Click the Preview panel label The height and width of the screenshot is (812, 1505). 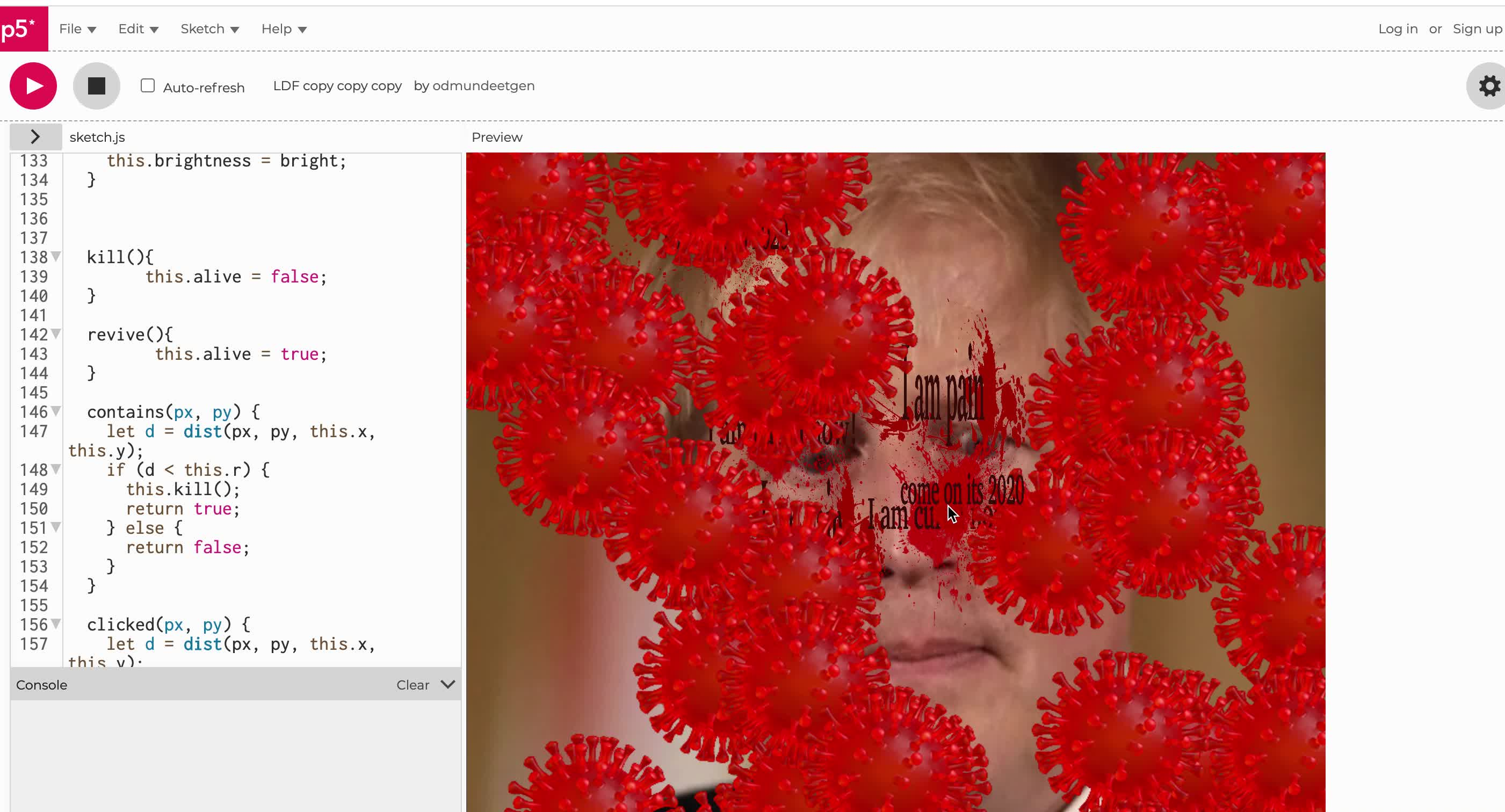coord(497,137)
